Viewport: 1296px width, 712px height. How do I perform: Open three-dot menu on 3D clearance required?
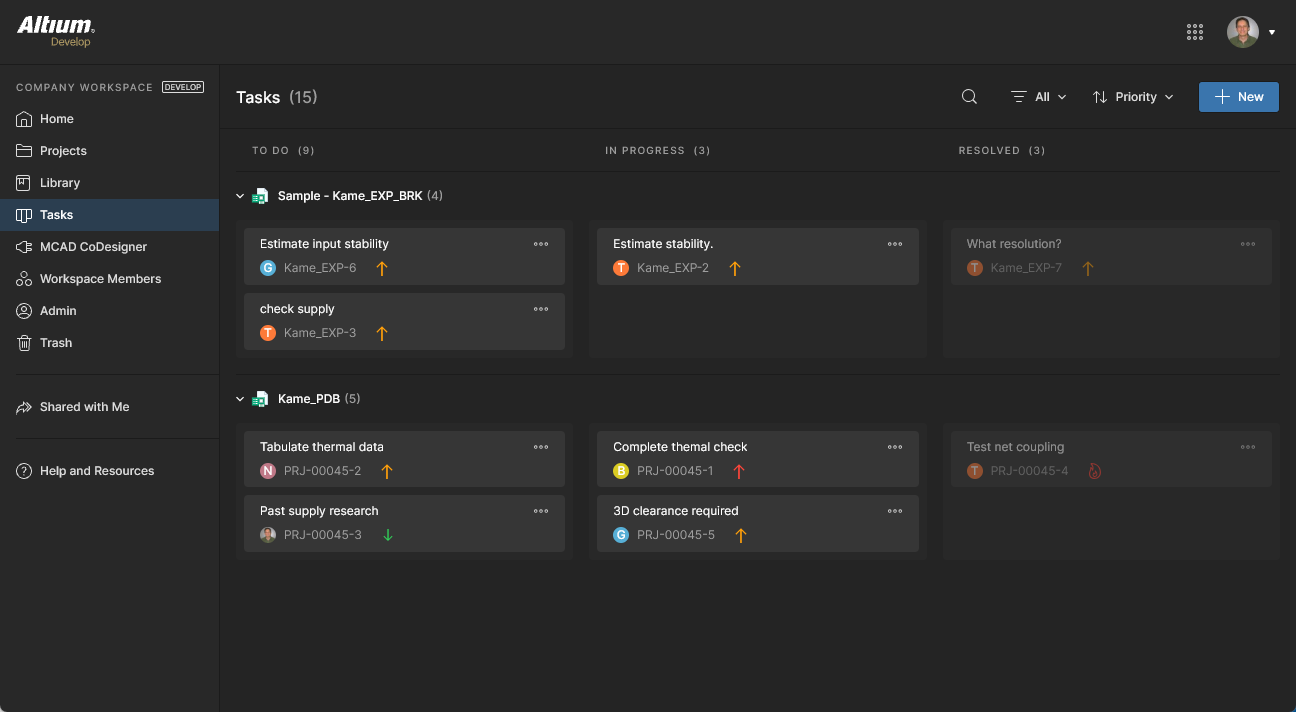click(x=895, y=511)
